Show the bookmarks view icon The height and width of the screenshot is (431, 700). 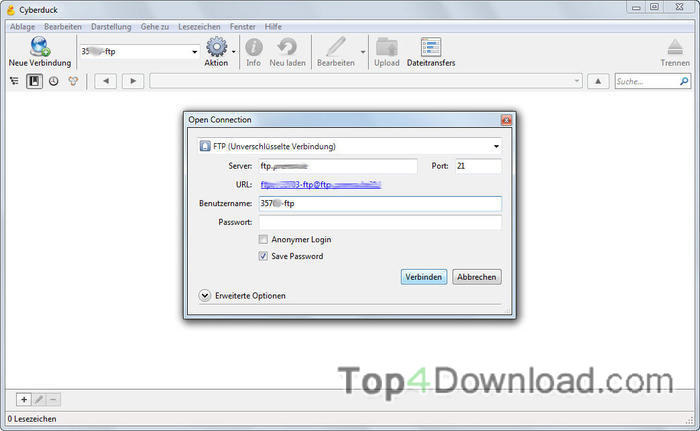click(34, 81)
